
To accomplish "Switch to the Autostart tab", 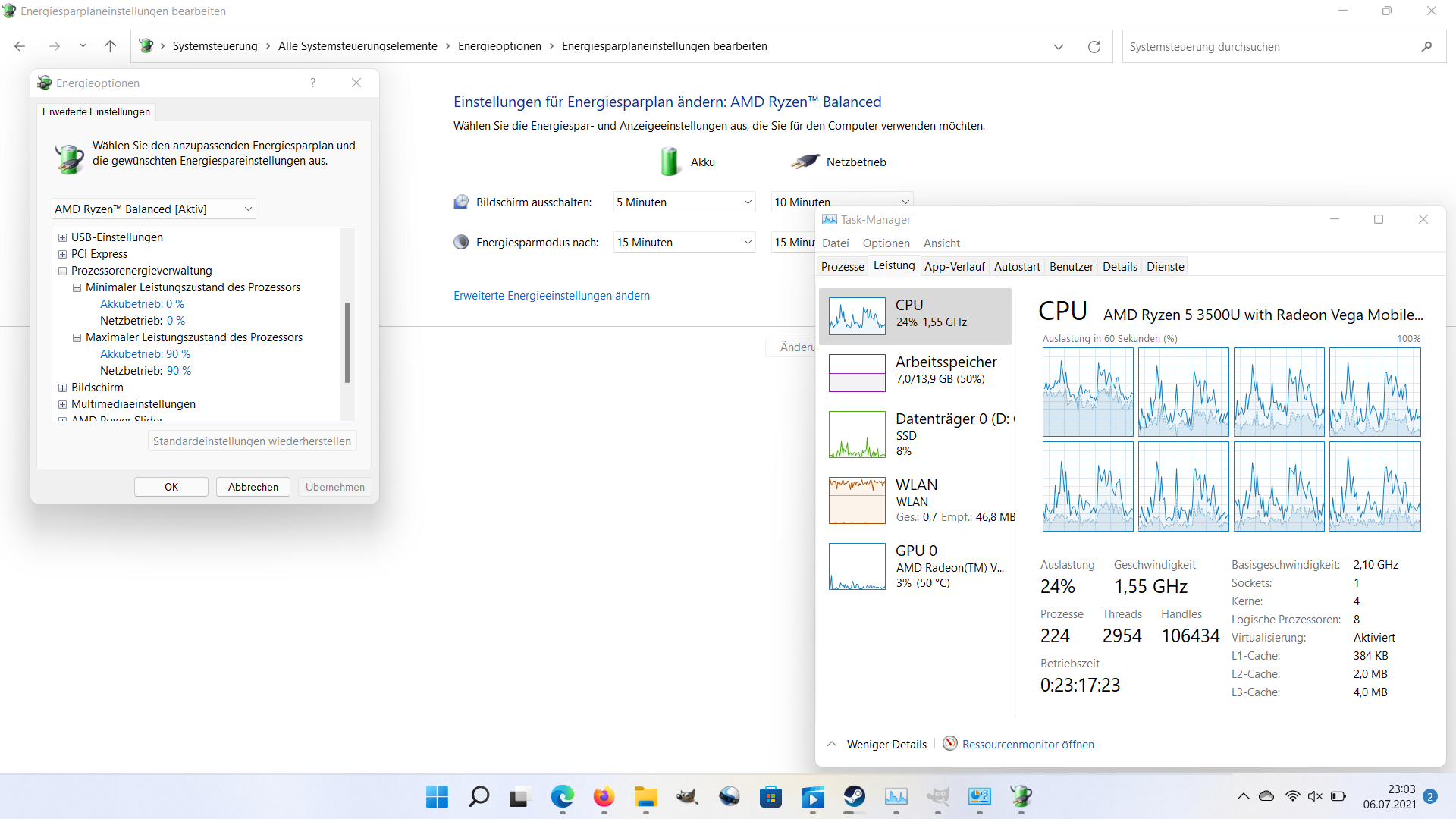I will (x=1016, y=267).
